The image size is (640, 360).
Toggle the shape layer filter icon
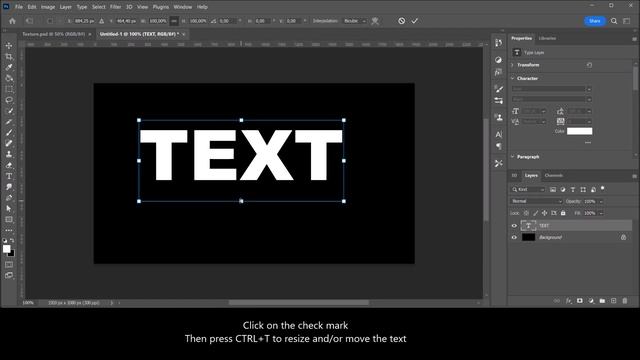pyautogui.click(x=583, y=189)
